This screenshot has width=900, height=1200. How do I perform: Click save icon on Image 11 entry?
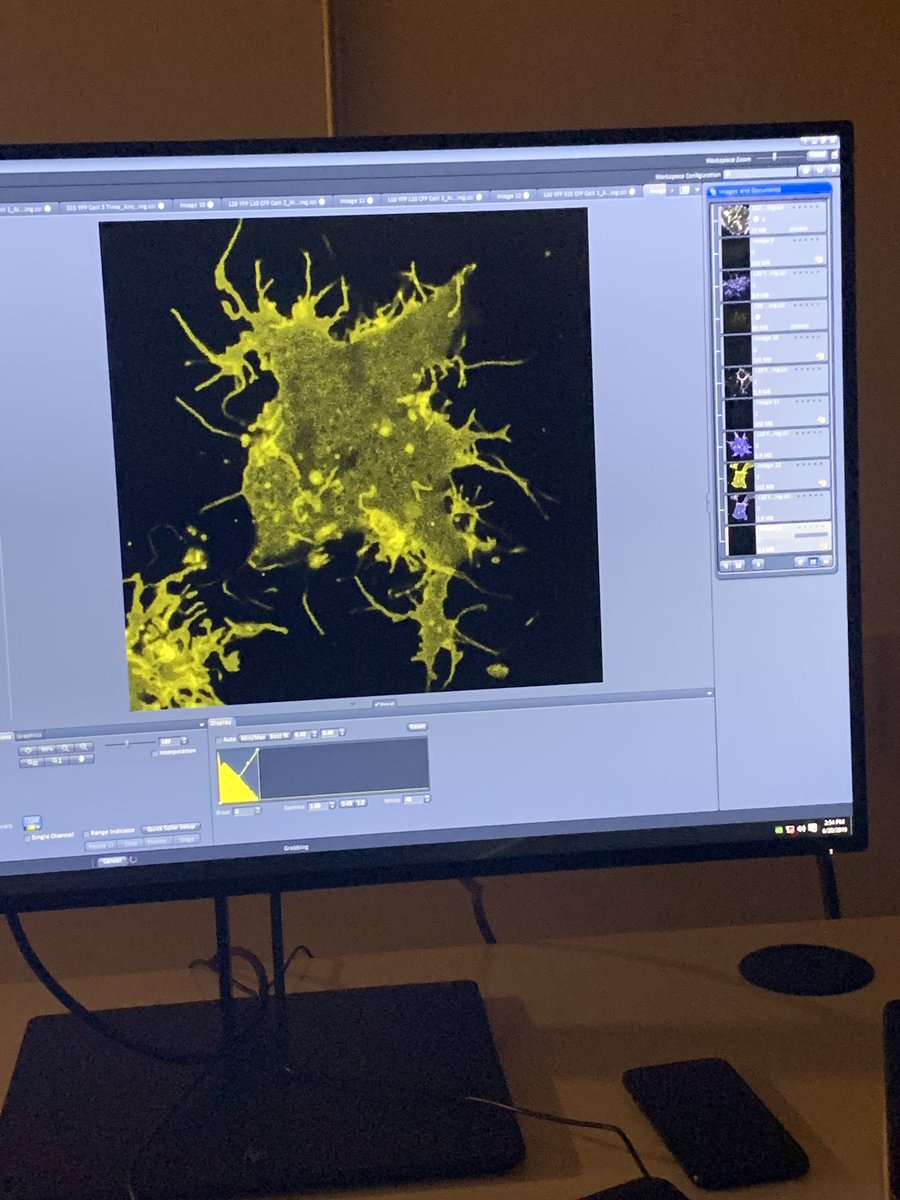click(821, 419)
